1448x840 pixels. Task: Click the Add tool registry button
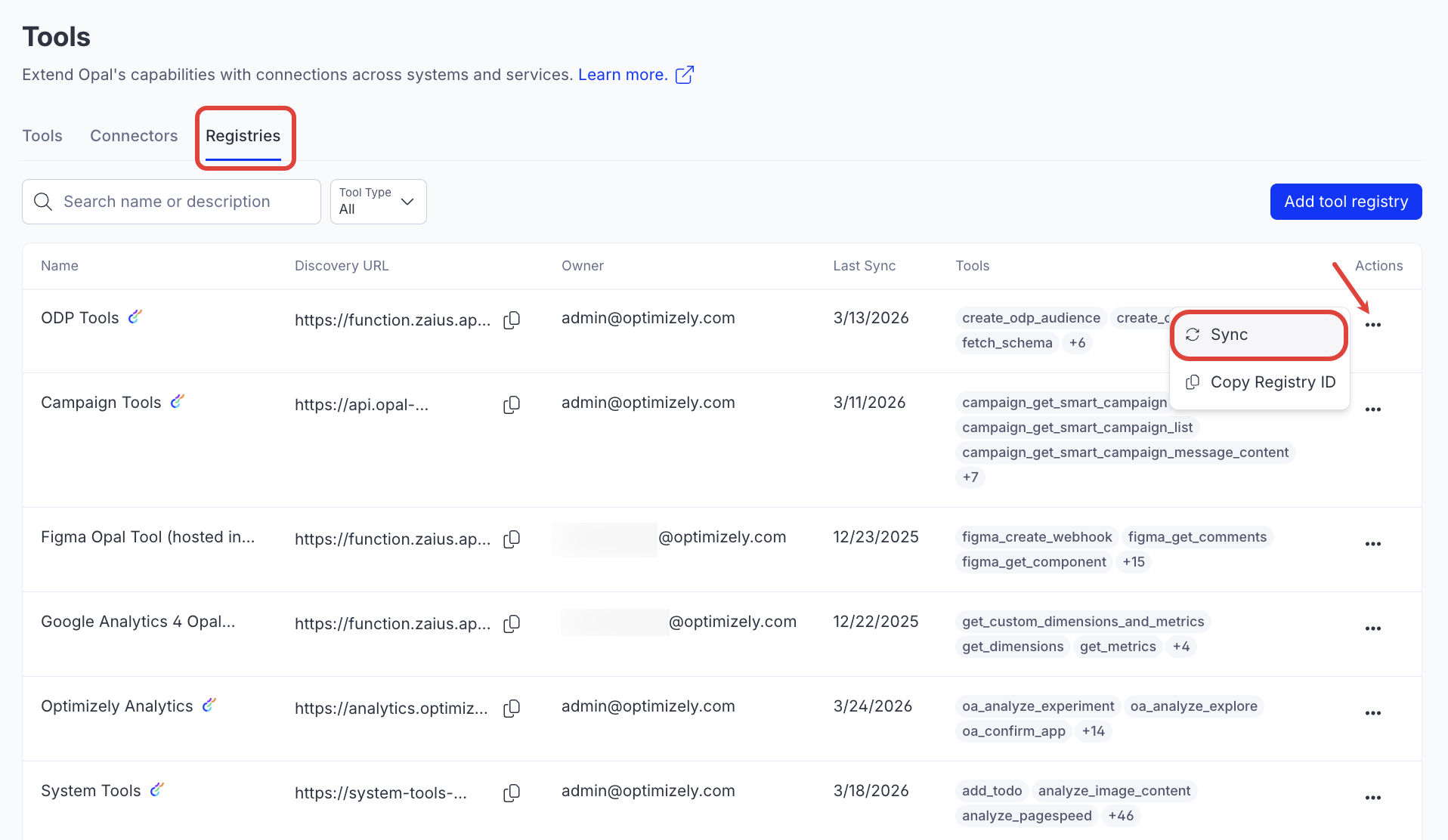(x=1345, y=202)
